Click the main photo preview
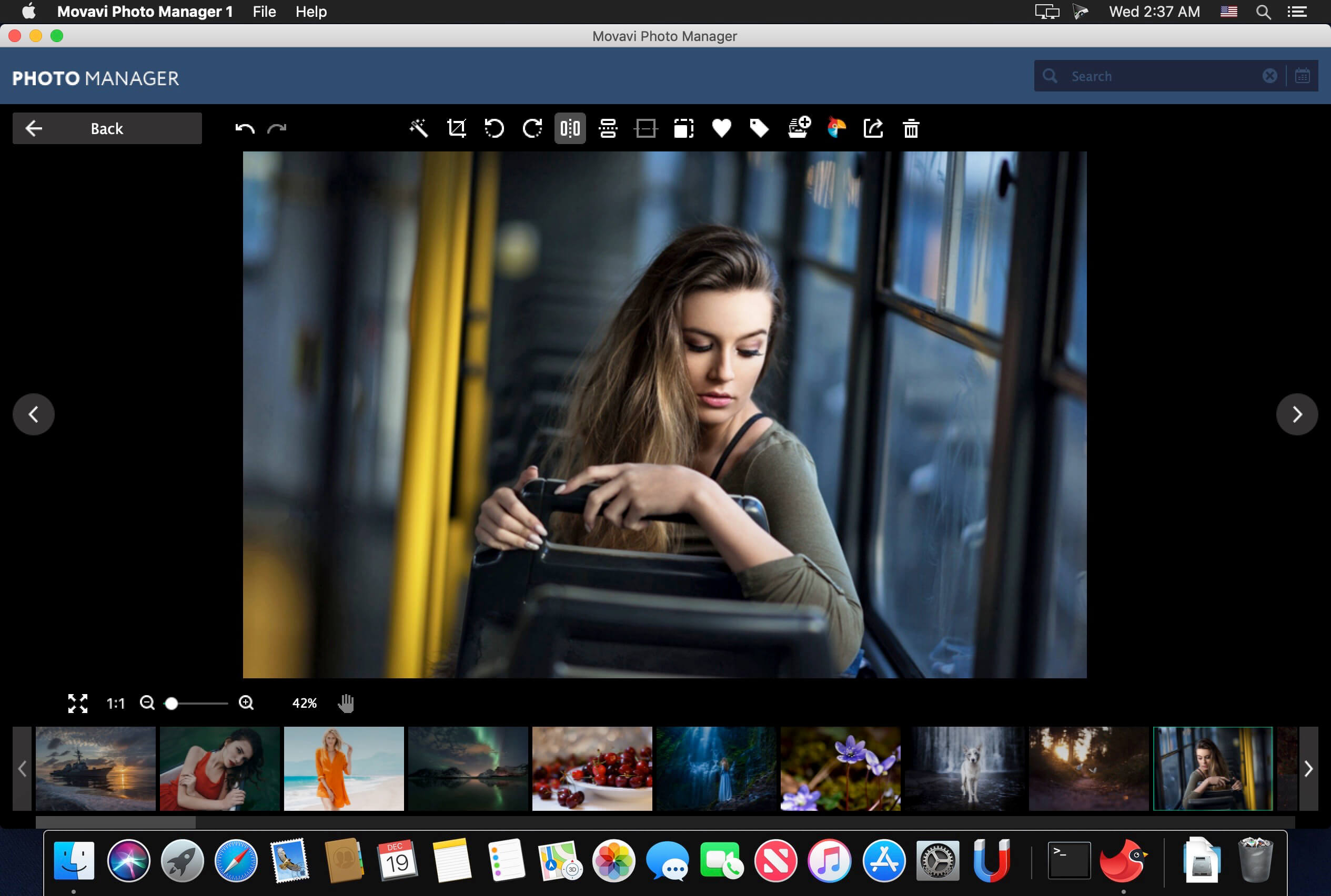Screen dimensions: 1331x896 point(664,415)
